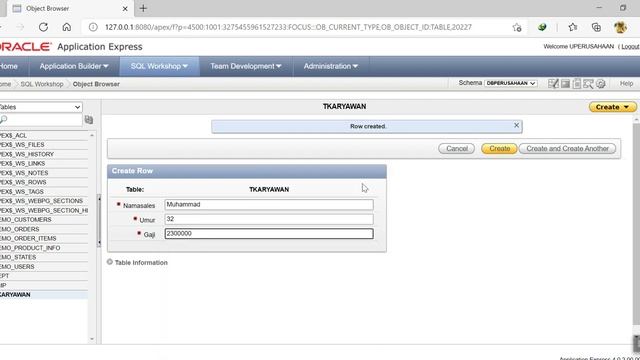Open the yellow Create dropdown button
This screenshot has height=360, width=640.
click(612, 107)
